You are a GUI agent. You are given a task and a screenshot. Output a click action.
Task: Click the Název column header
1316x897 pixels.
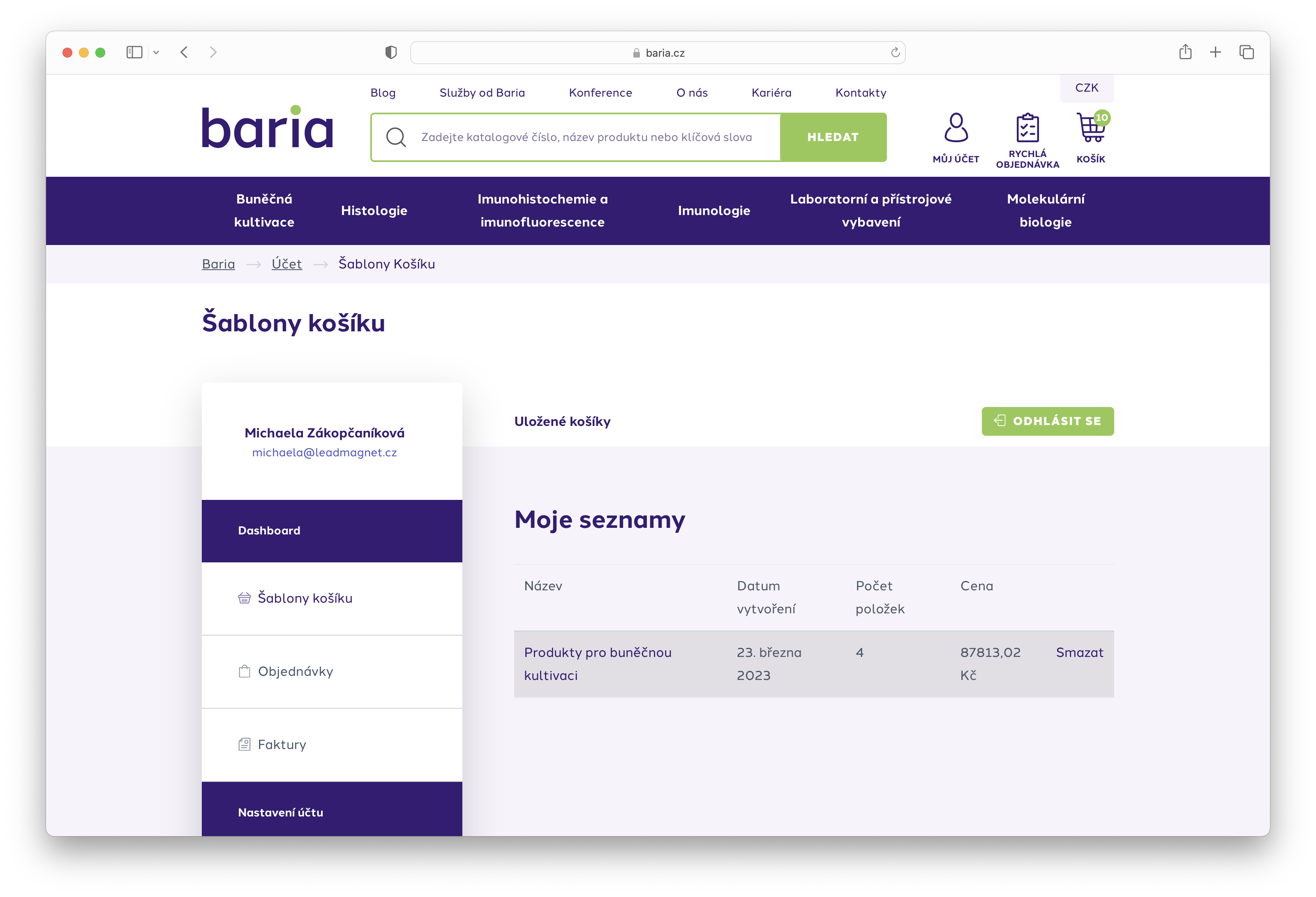543,586
